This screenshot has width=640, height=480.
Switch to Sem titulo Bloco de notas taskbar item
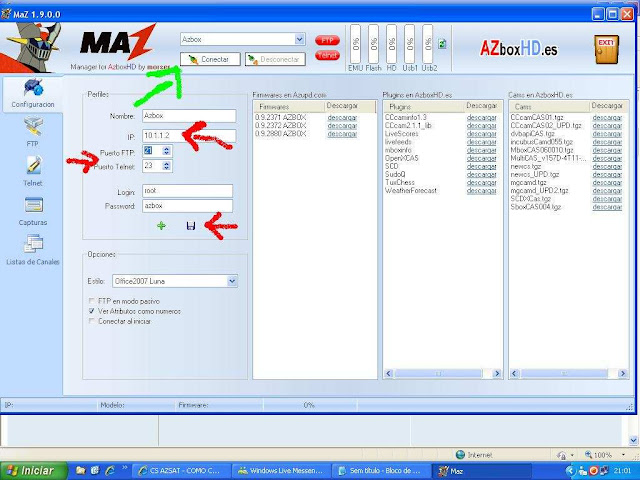click(382, 471)
